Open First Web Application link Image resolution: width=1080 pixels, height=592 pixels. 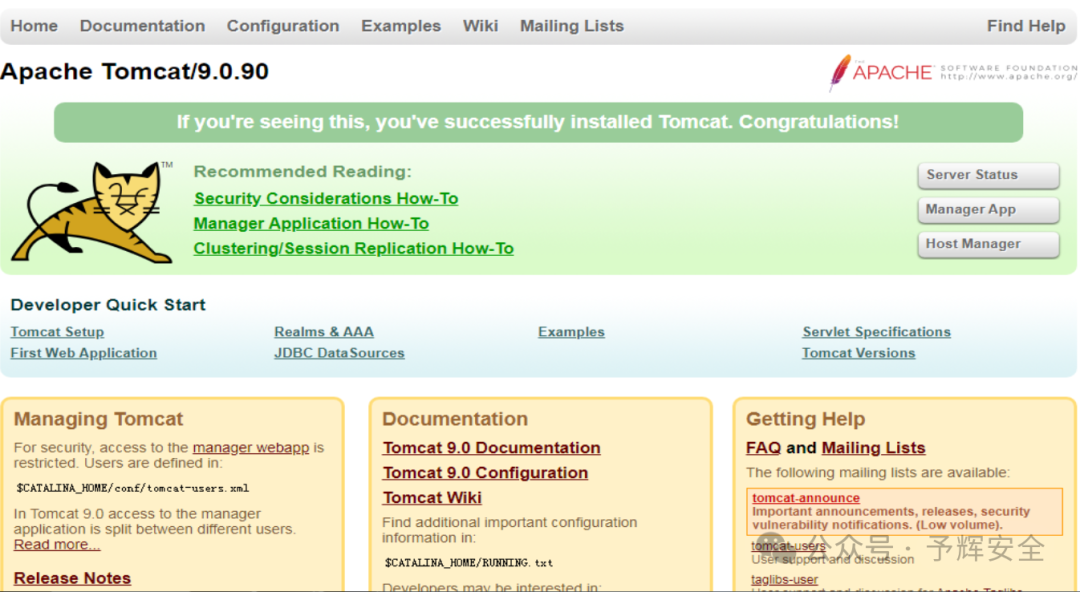point(83,353)
